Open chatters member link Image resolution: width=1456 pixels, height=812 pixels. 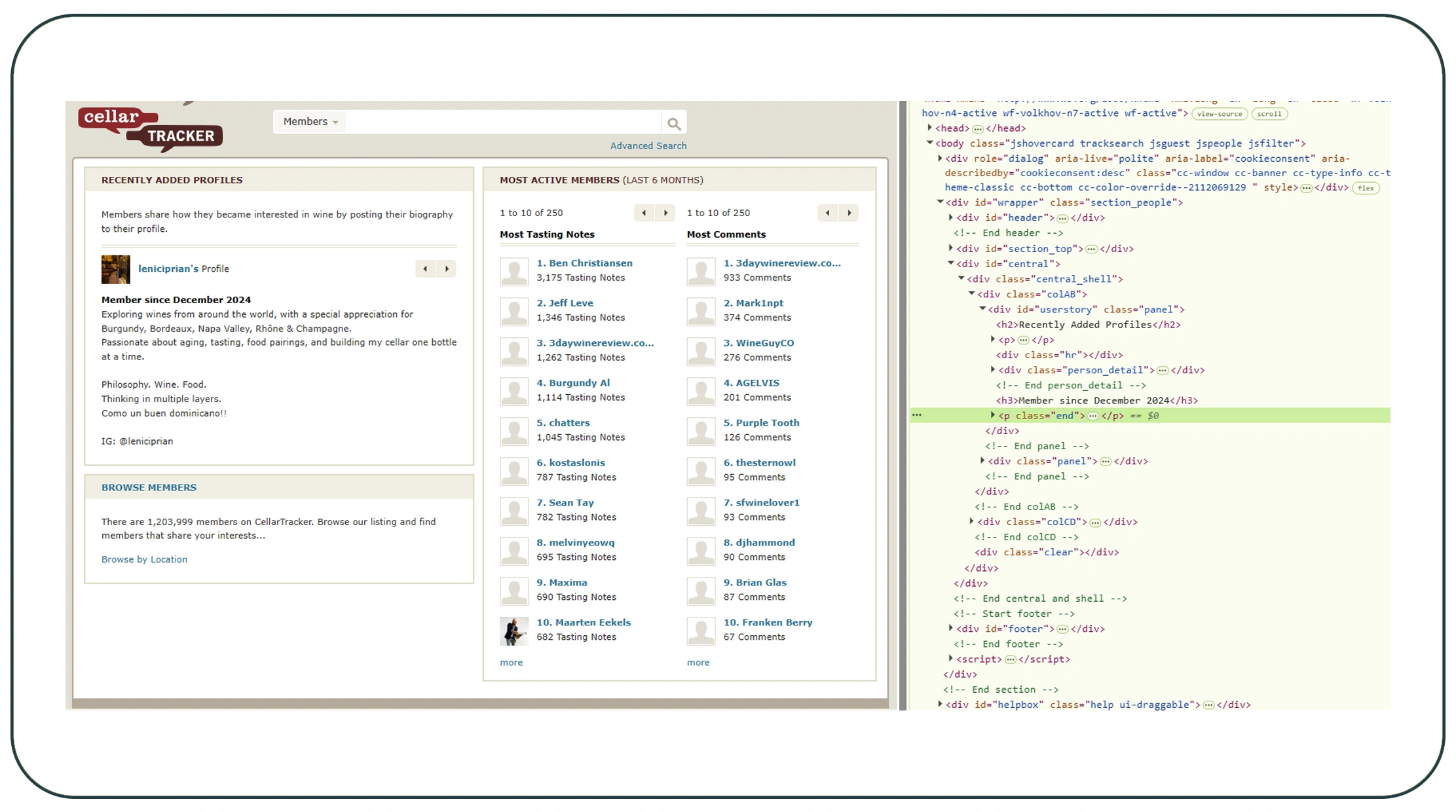click(563, 423)
